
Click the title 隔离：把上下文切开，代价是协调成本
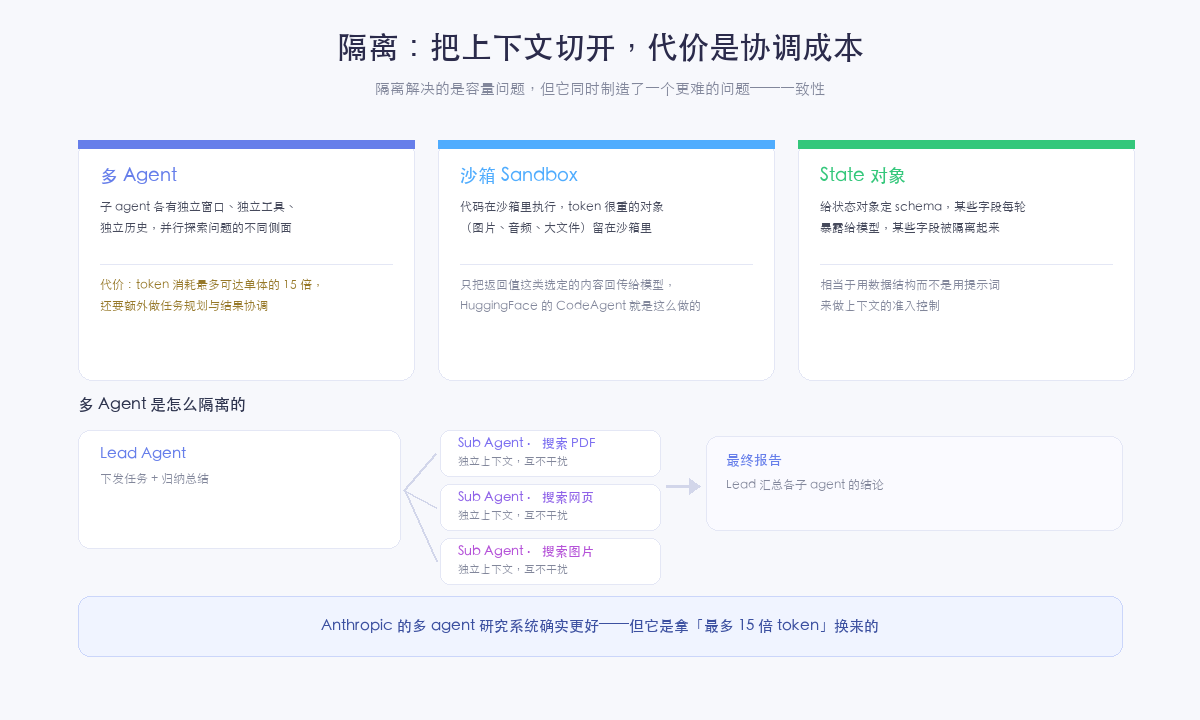point(600,48)
